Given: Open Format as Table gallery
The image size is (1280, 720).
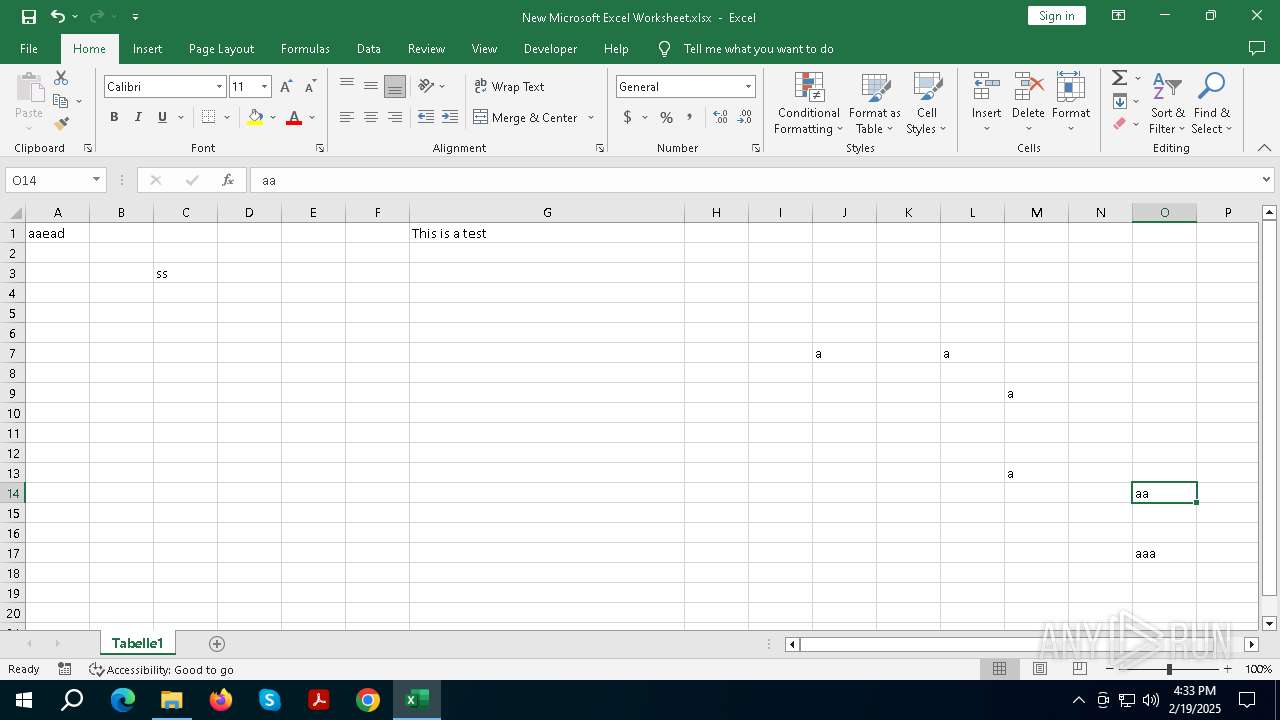Looking at the screenshot, I should (875, 103).
